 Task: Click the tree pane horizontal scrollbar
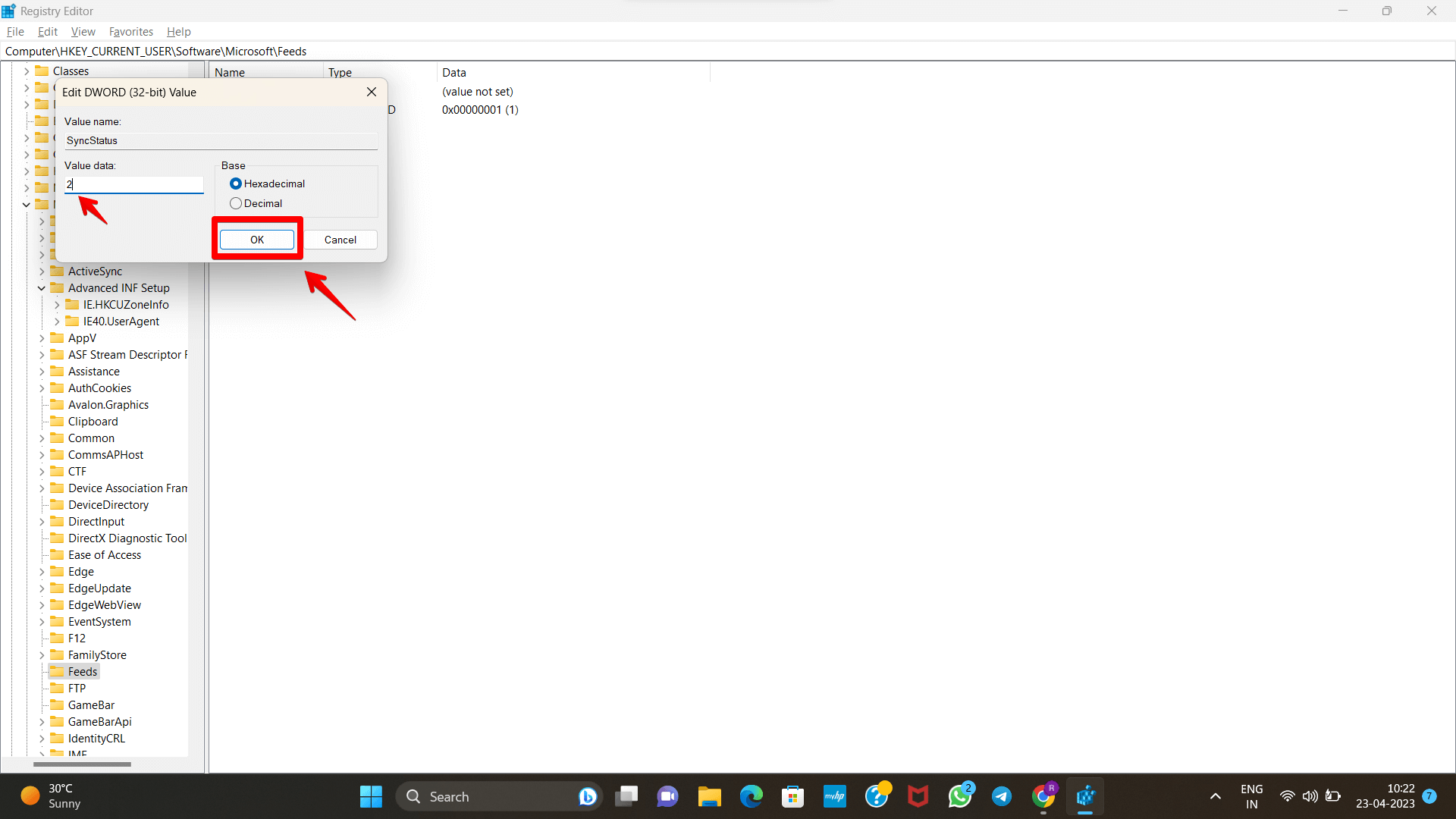[x=82, y=764]
